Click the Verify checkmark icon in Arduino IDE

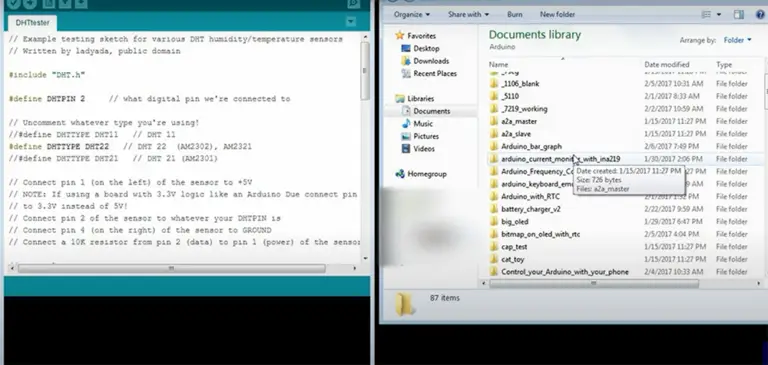click(13, 3)
